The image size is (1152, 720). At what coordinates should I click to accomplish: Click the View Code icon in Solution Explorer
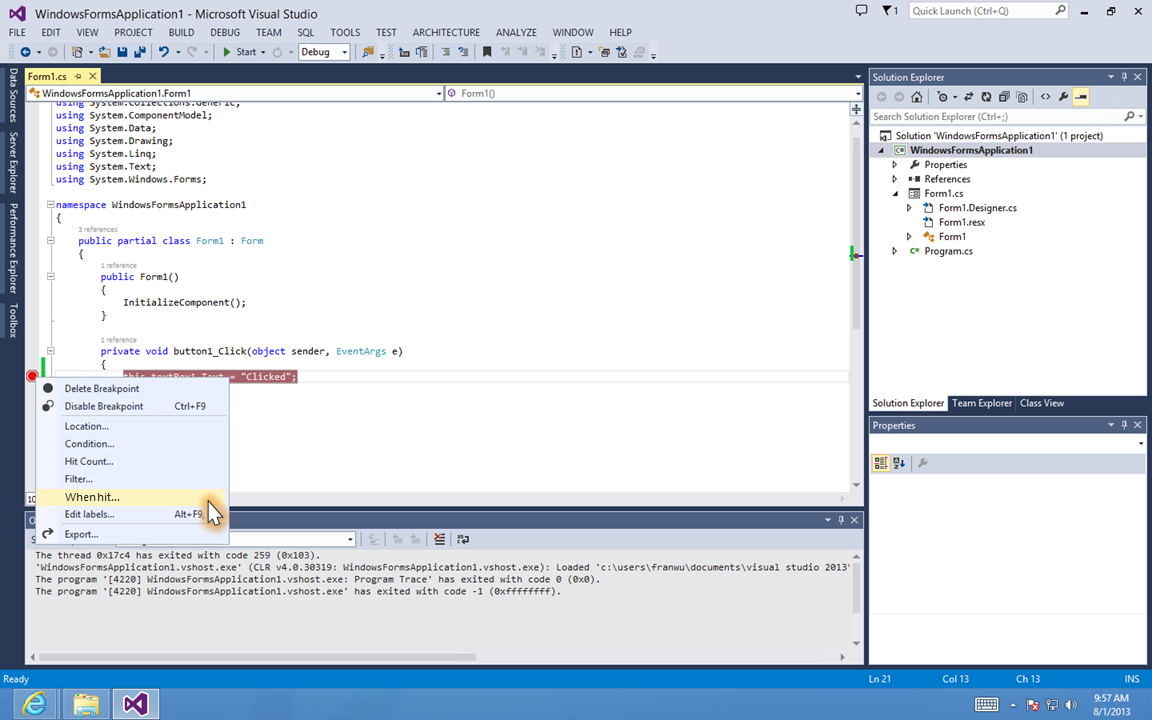[1045, 97]
